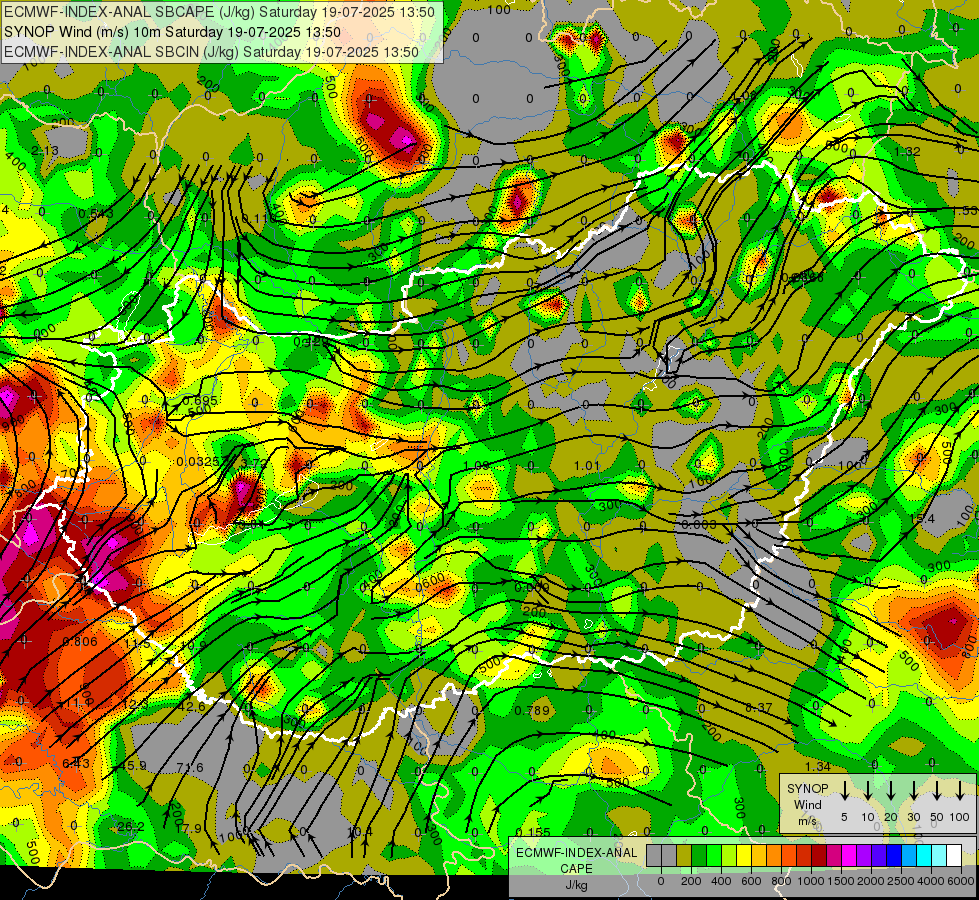This screenshot has width=979, height=900.
Task: Click the map value 8.37
Action: coord(759,708)
